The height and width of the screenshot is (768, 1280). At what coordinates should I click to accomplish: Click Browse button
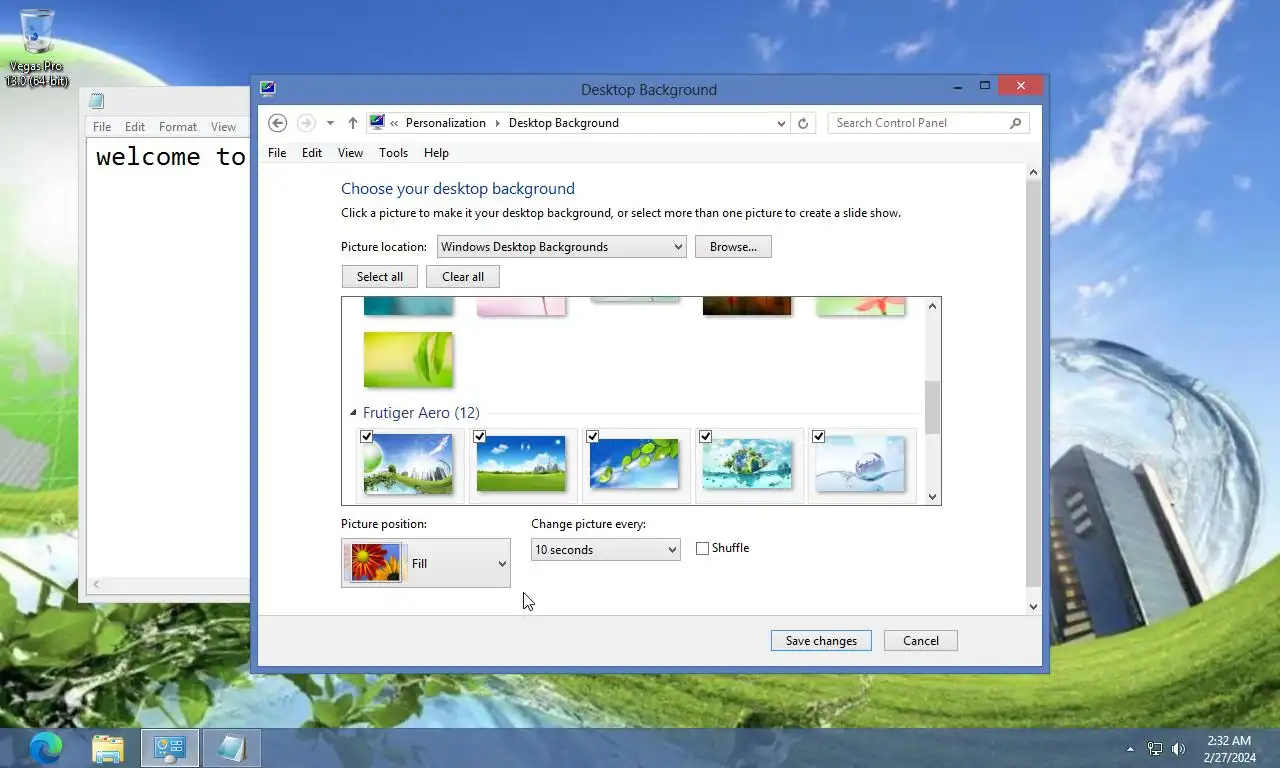tap(733, 247)
